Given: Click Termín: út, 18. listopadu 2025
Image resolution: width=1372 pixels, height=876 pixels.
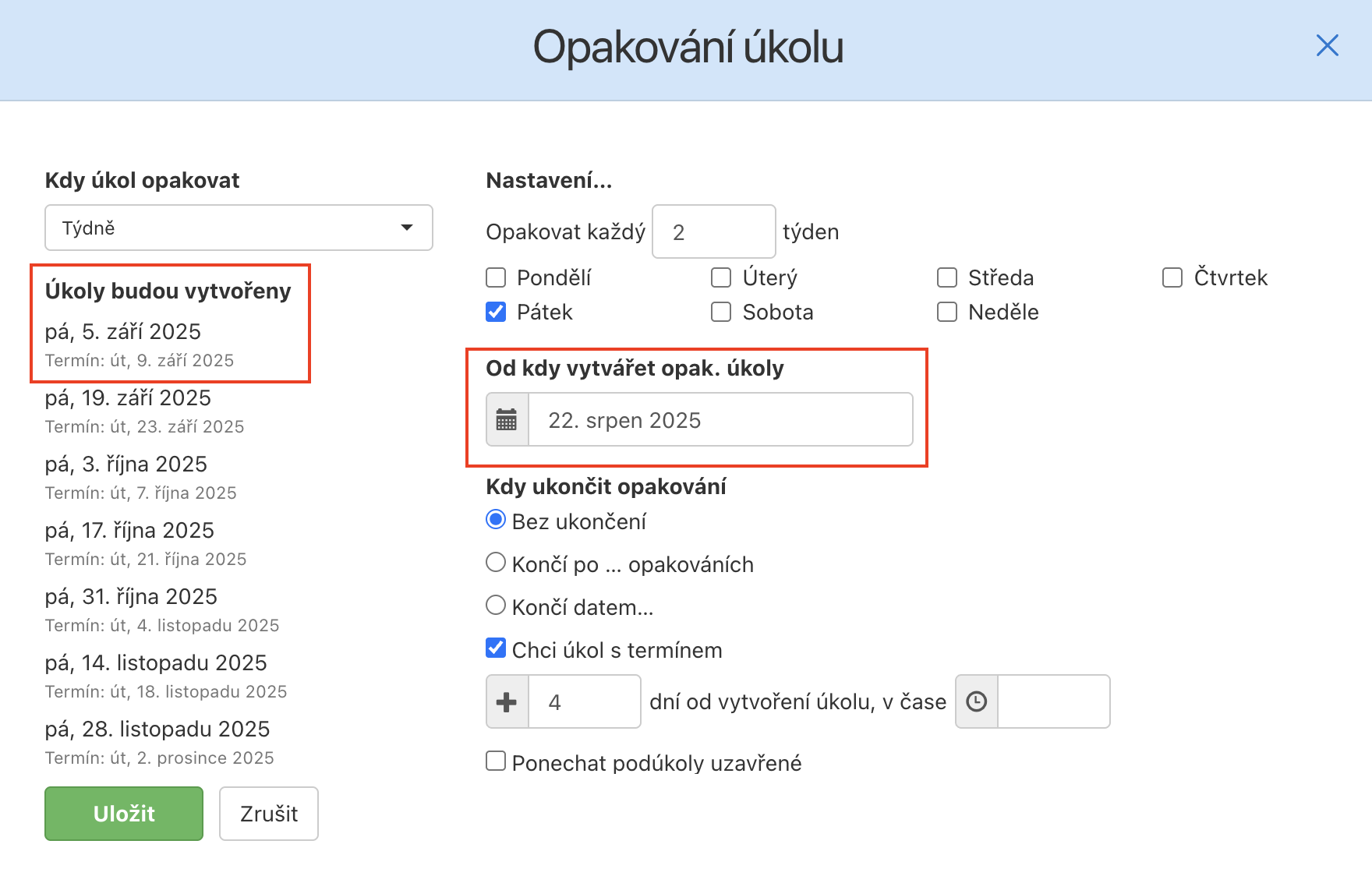Looking at the screenshot, I should point(166,692).
